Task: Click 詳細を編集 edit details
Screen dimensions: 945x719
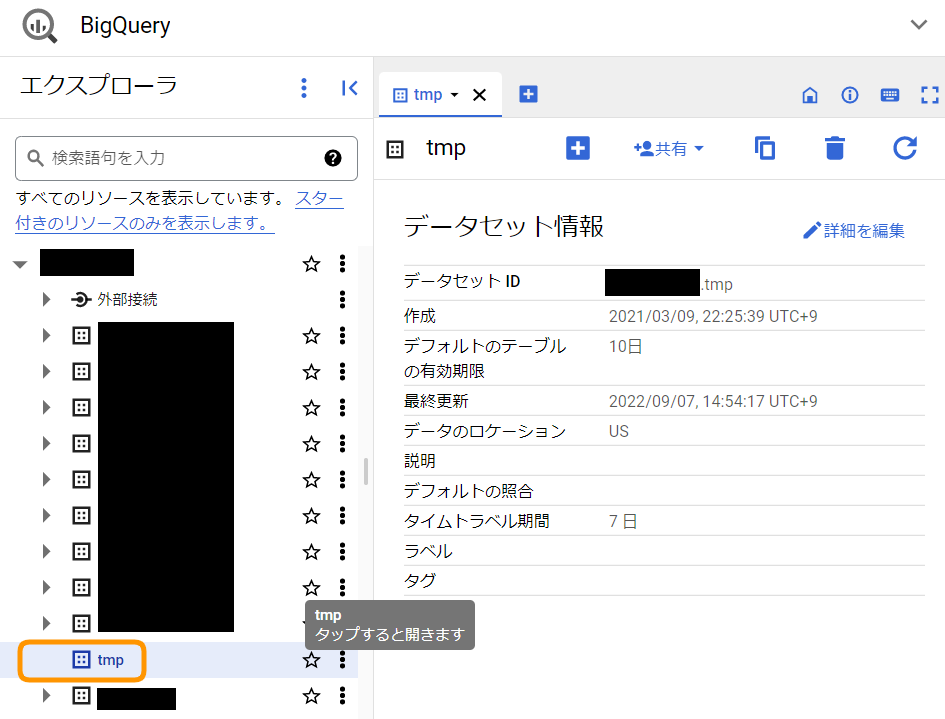Action: [853, 230]
